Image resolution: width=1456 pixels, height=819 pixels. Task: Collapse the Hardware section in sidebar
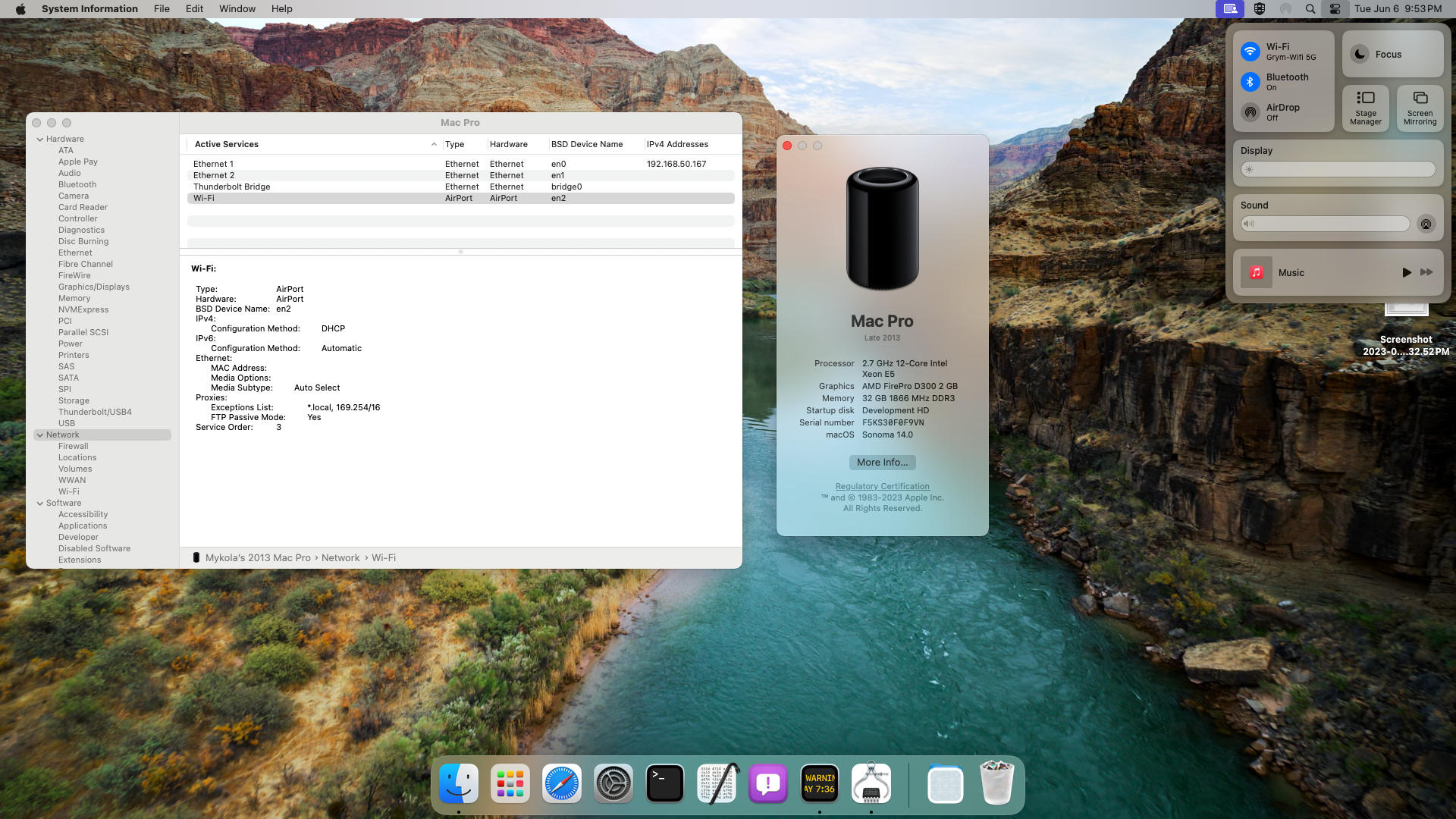[40, 140]
